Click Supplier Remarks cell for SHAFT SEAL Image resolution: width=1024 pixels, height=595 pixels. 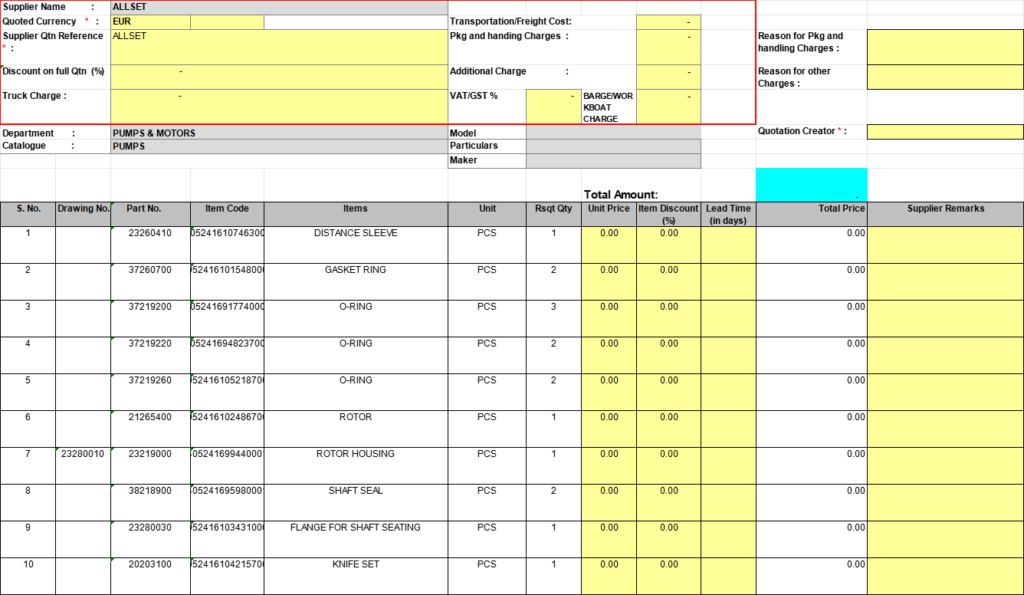944,502
